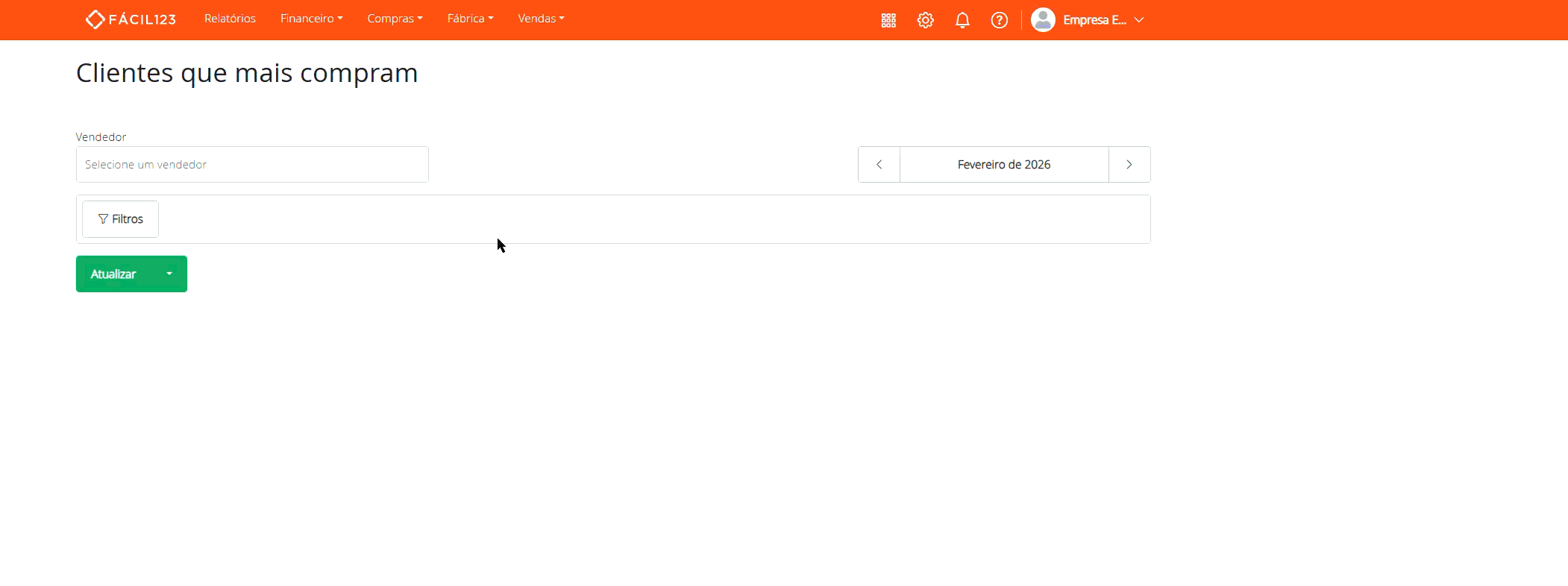
Task: Open the Fábrica dropdown menu
Action: (470, 19)
